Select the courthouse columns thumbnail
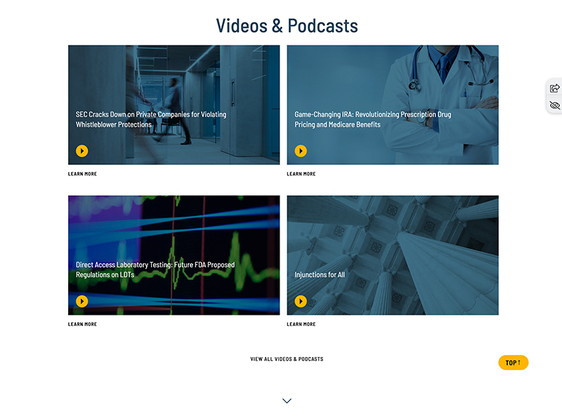The height and width of the screenshot is (420, 562). [x=392, y=255]
